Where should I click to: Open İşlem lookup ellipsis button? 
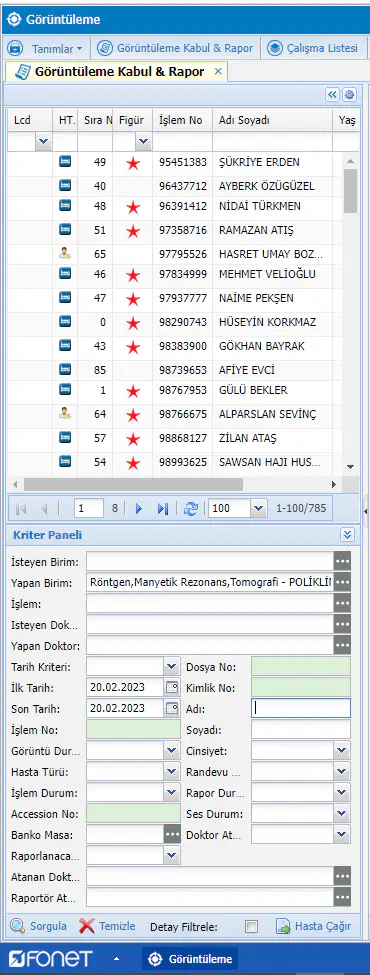pyautogui.click(x=342, y=603)
